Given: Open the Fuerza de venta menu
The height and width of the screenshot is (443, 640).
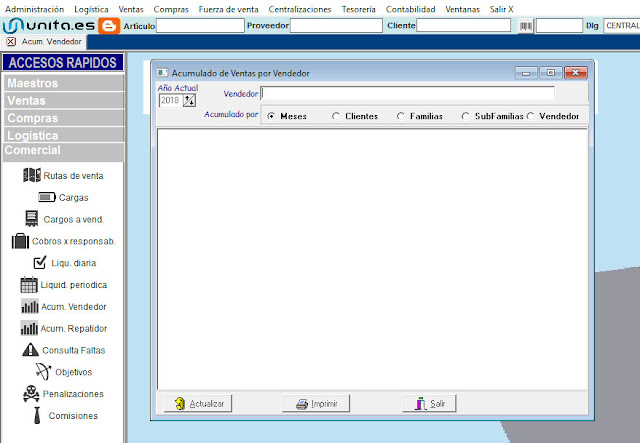Looking at the screenshot, I should (x=228, y=8).
